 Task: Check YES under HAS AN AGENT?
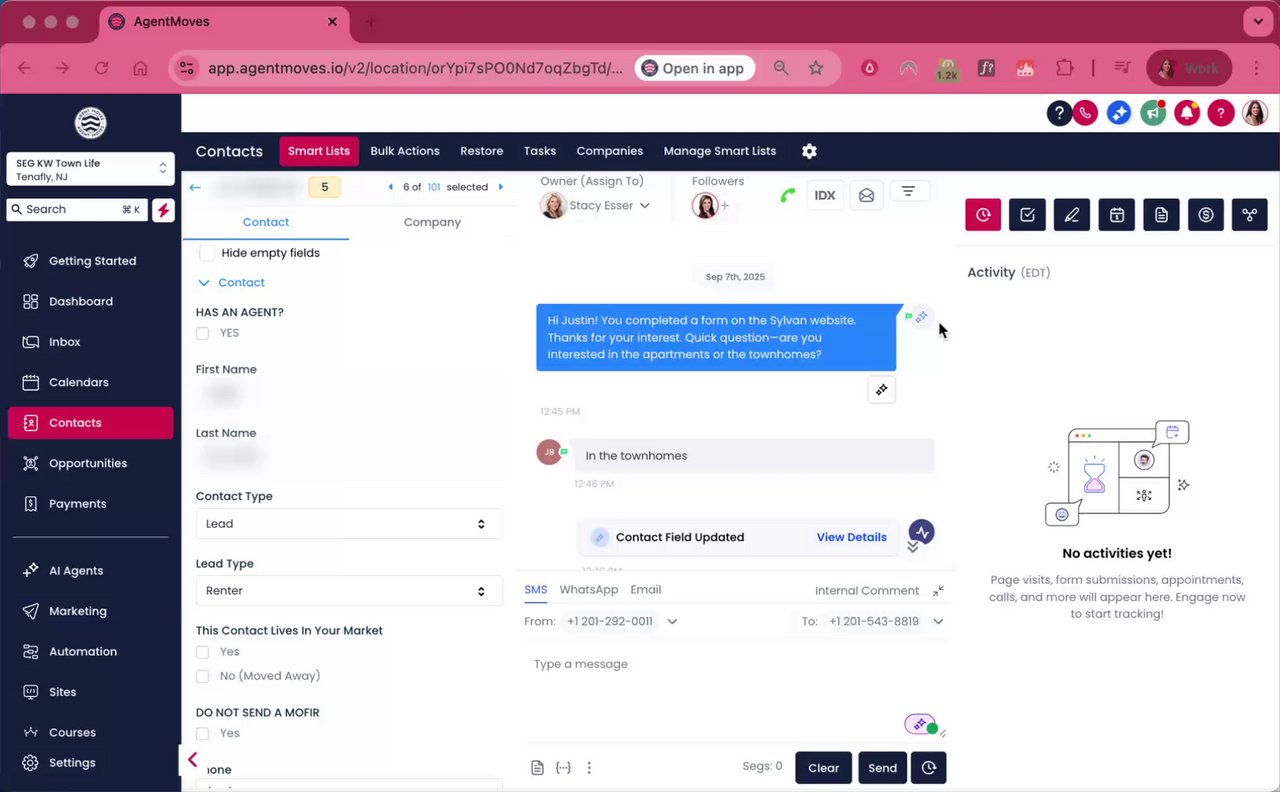[203, 333]
